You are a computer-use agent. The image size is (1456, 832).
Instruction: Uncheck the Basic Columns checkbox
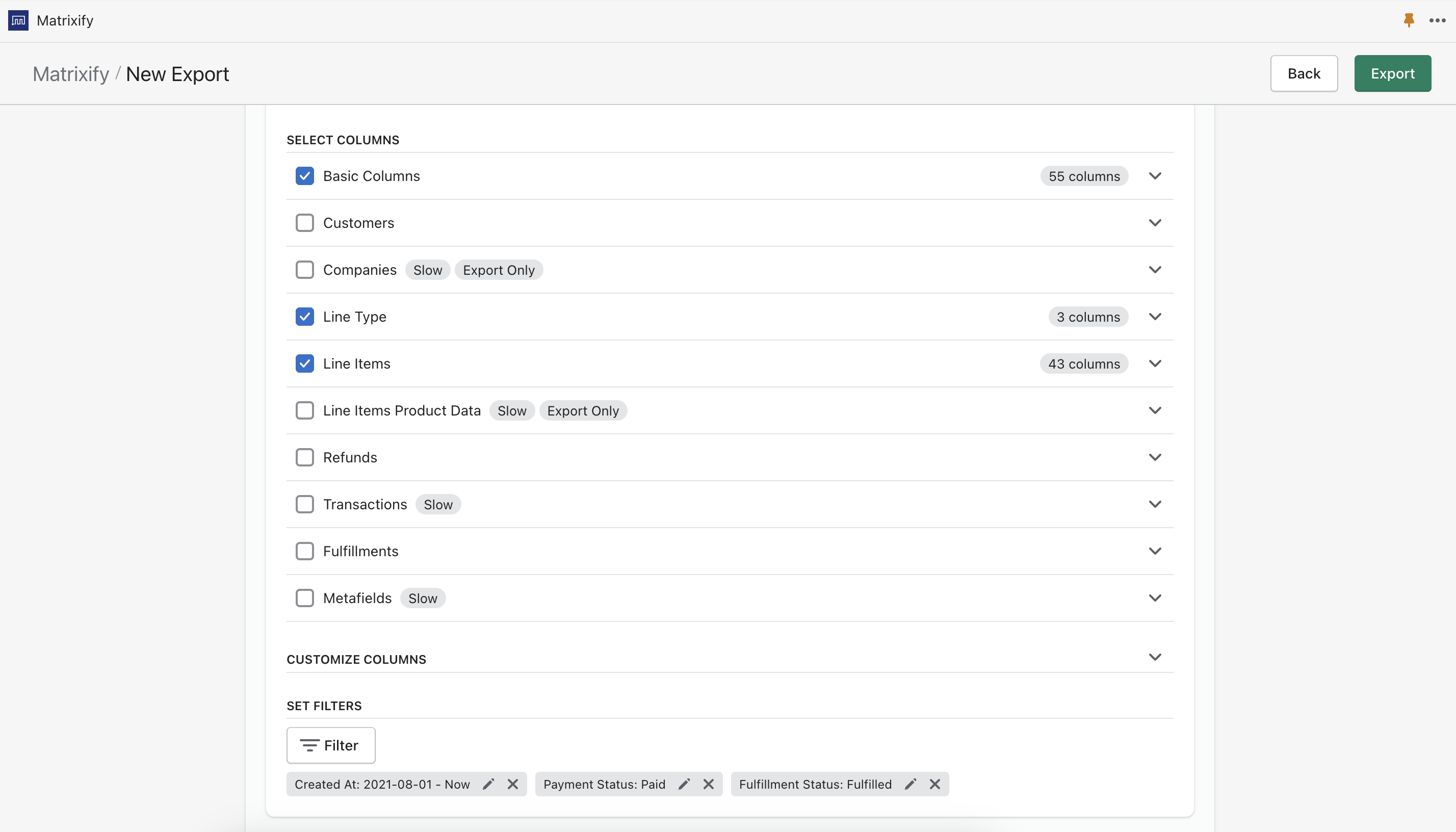[304, 175]
